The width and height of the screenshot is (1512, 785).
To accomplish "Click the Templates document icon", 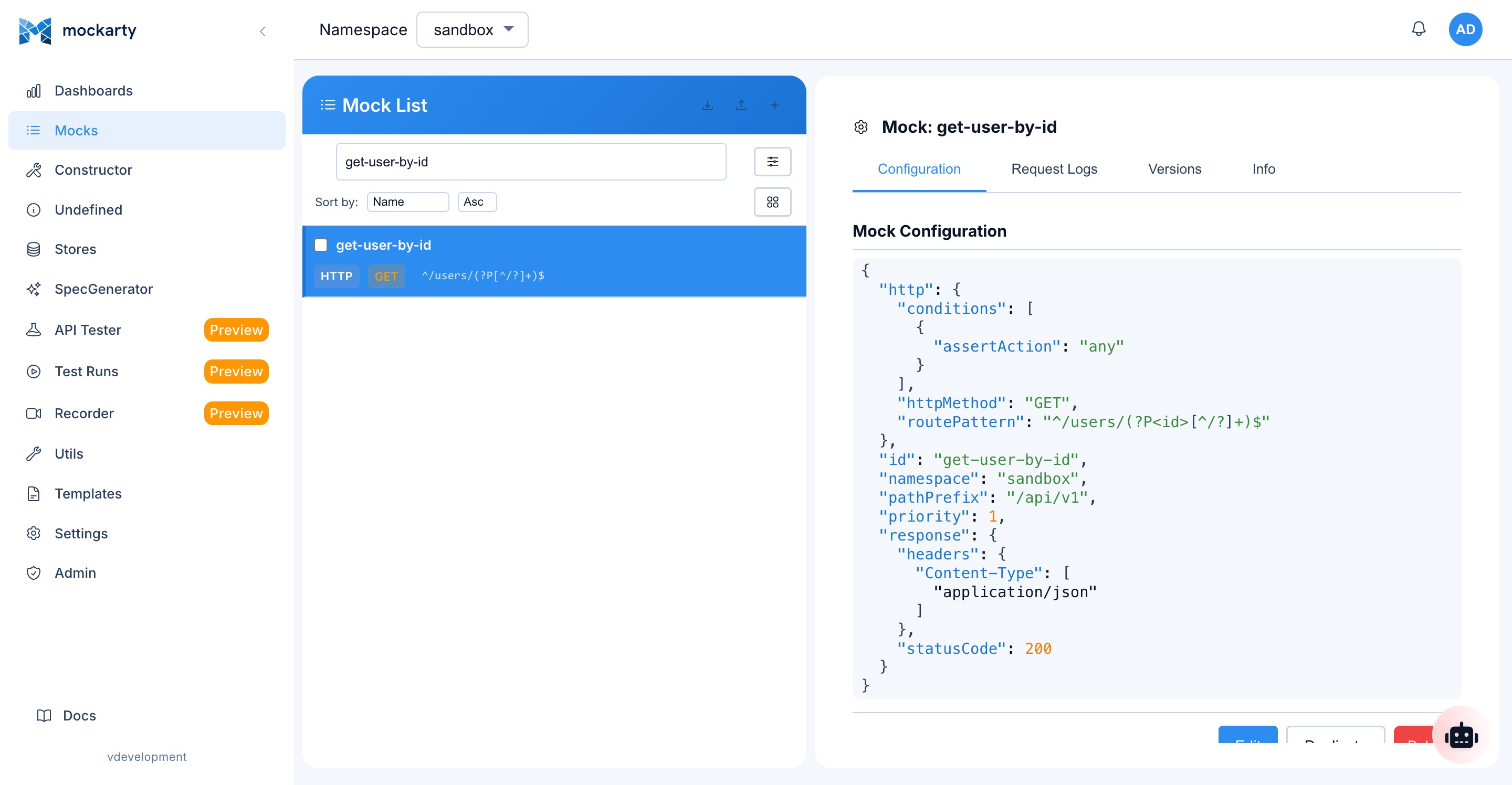I will coord(34,493).
